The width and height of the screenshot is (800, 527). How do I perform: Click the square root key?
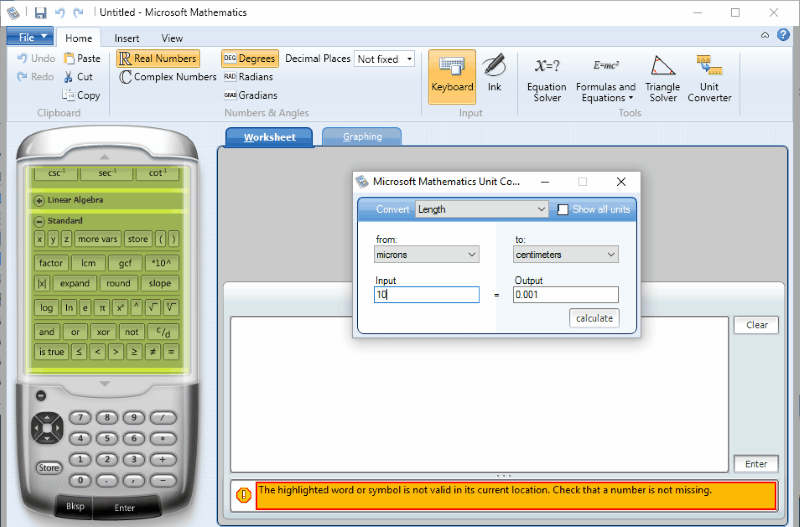coord(153,308)
